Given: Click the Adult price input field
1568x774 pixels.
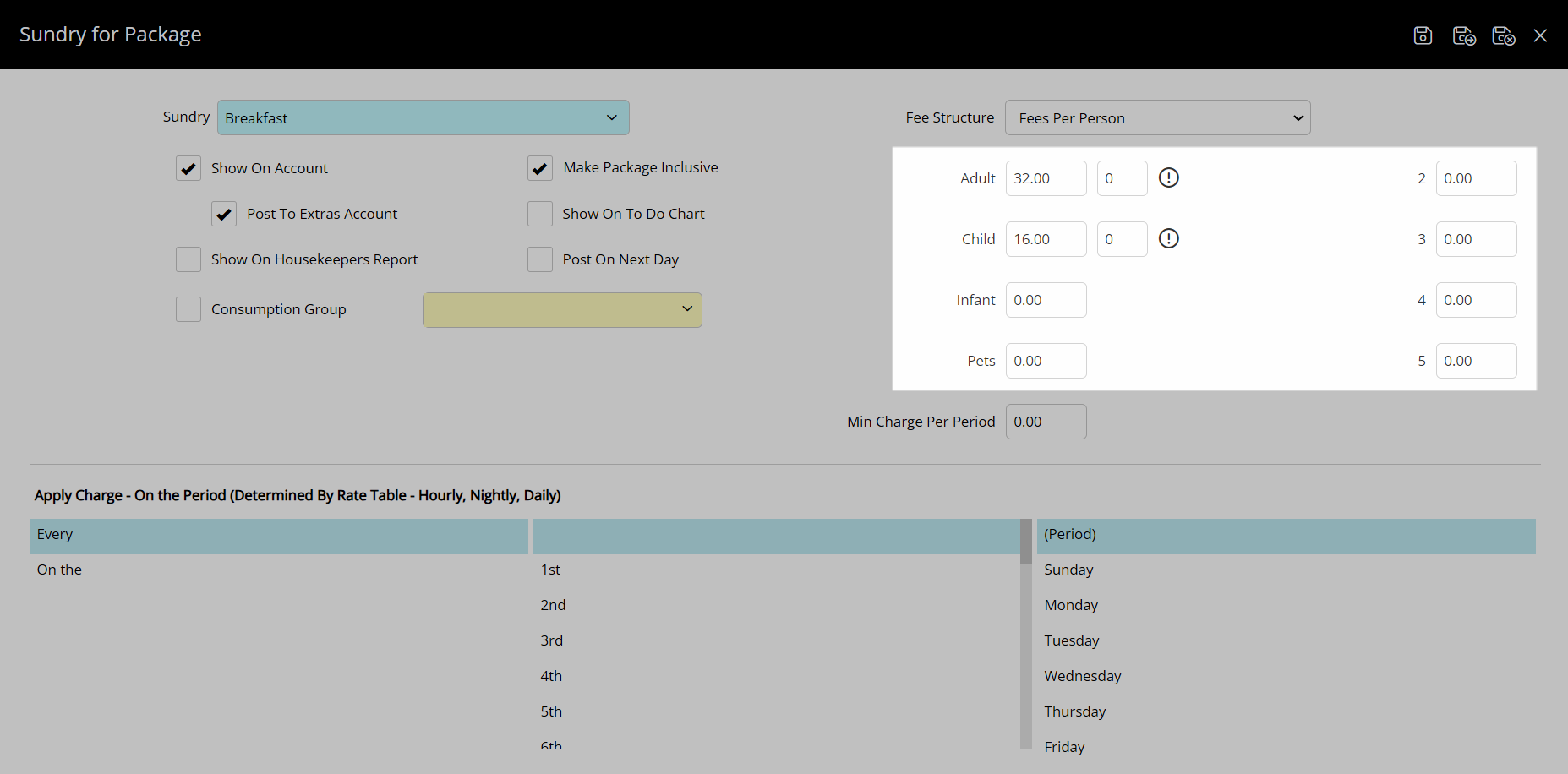Looking at the screenshot, I should click(x=1046, y=178).
